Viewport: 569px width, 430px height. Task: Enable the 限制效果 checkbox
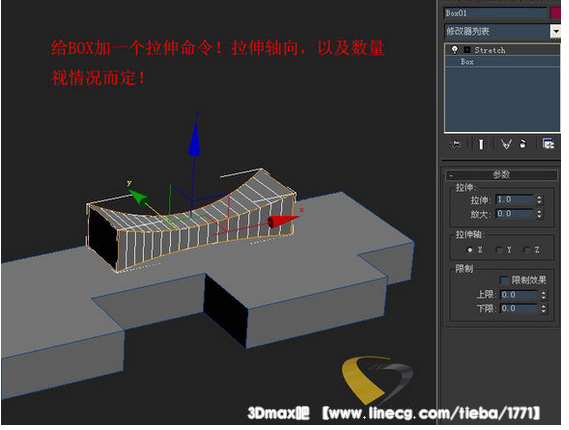(504, 280)
